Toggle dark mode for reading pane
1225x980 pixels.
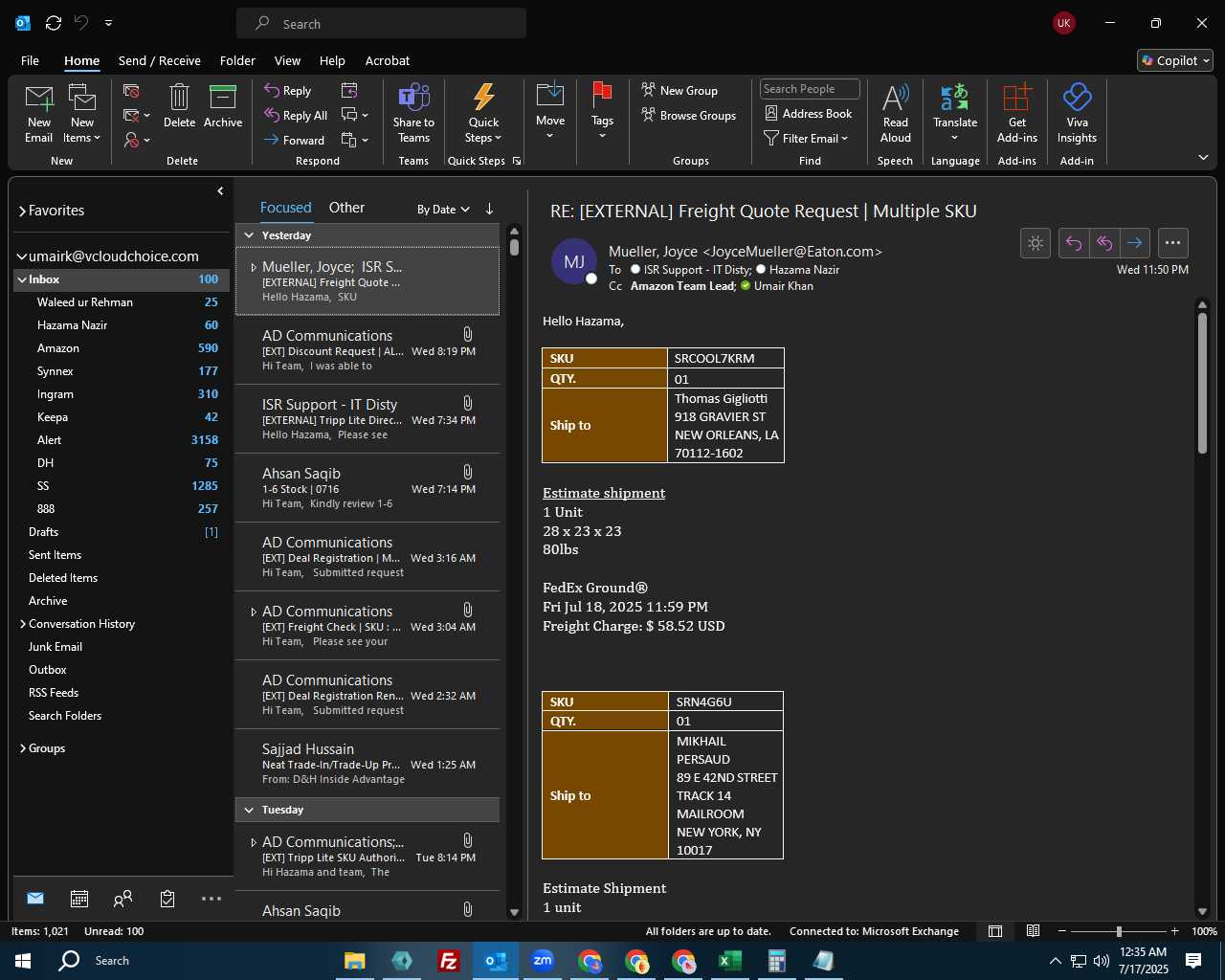(x=1036, y=243)
